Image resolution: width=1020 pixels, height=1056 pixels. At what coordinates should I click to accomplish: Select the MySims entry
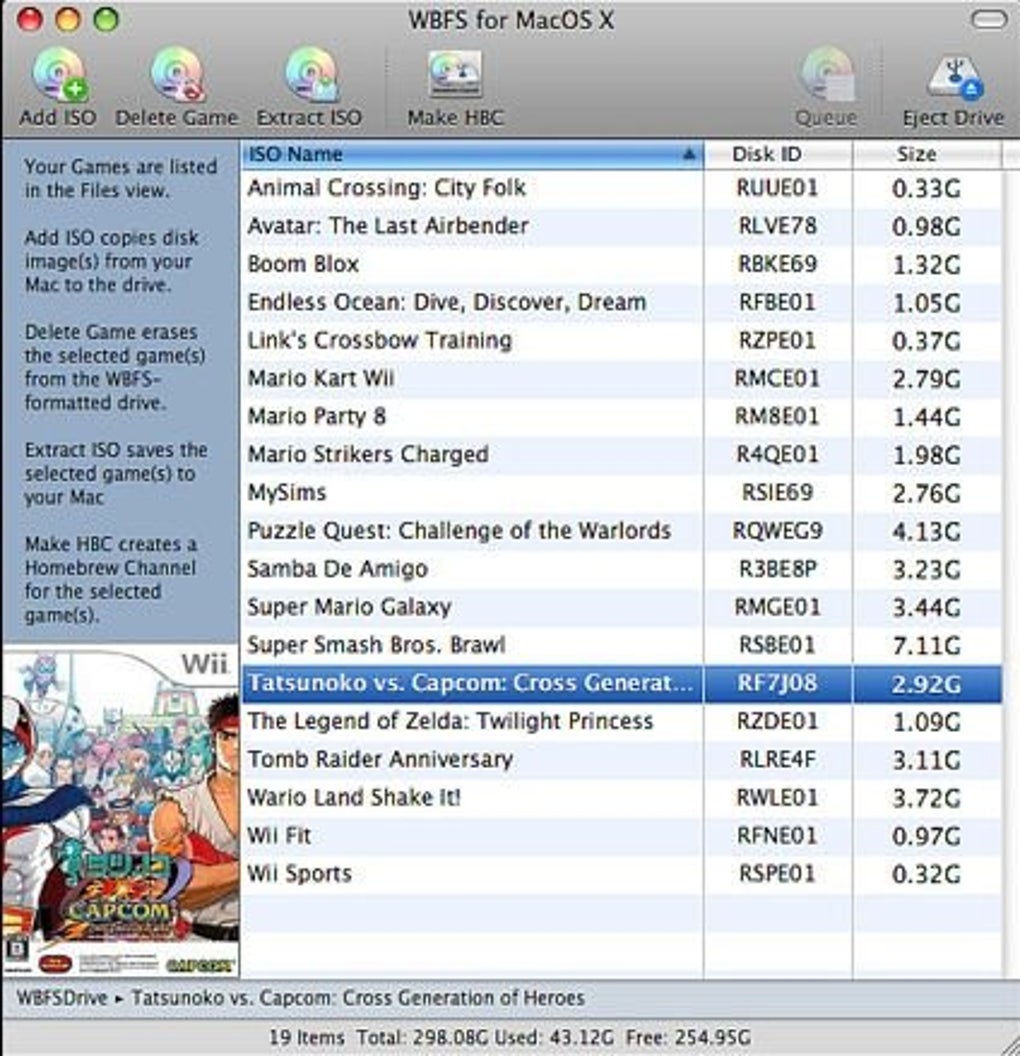[x=621, y=493]
